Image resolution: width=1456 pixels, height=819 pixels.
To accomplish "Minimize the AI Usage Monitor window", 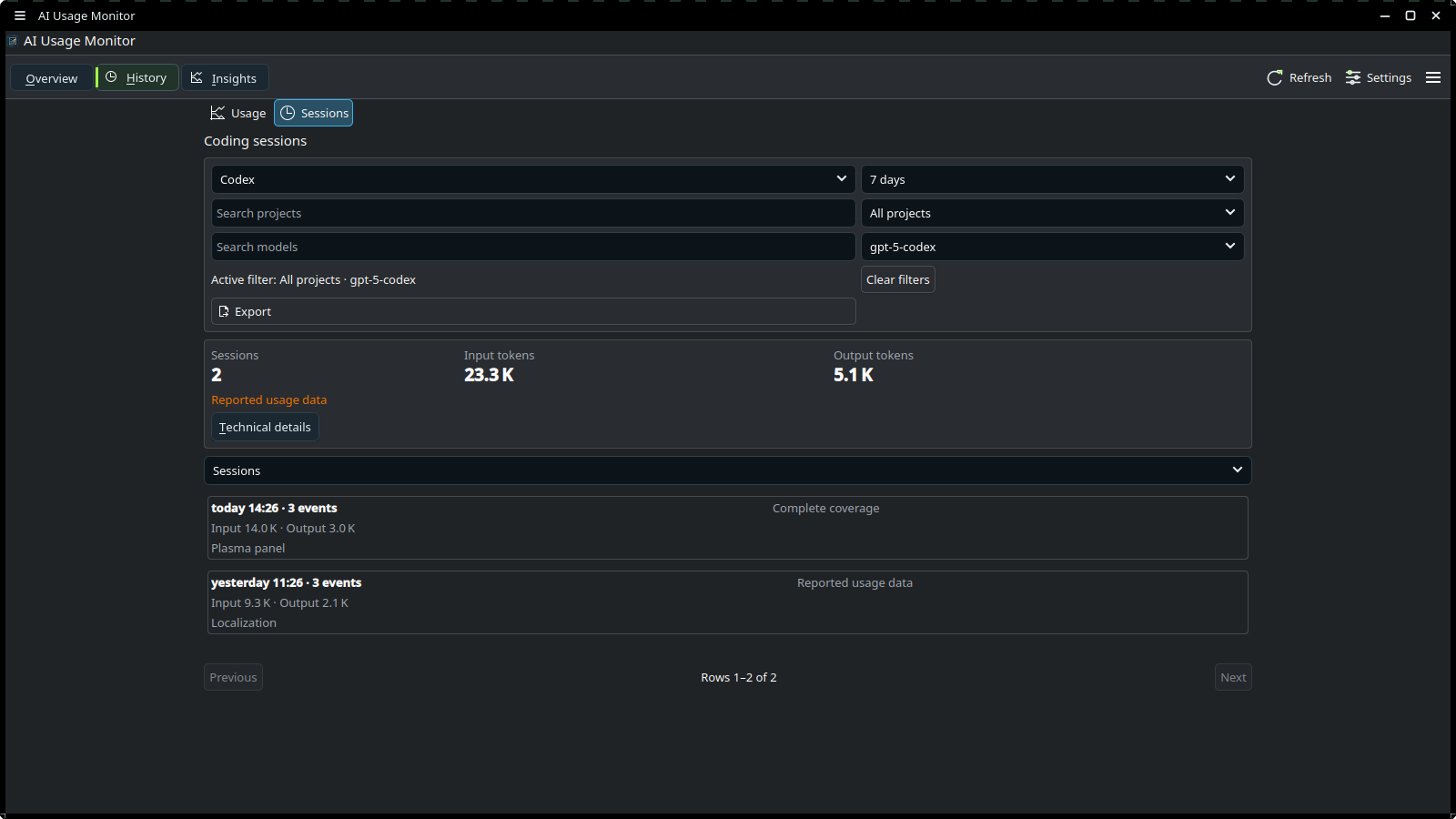I will [x=1385, y=15].
